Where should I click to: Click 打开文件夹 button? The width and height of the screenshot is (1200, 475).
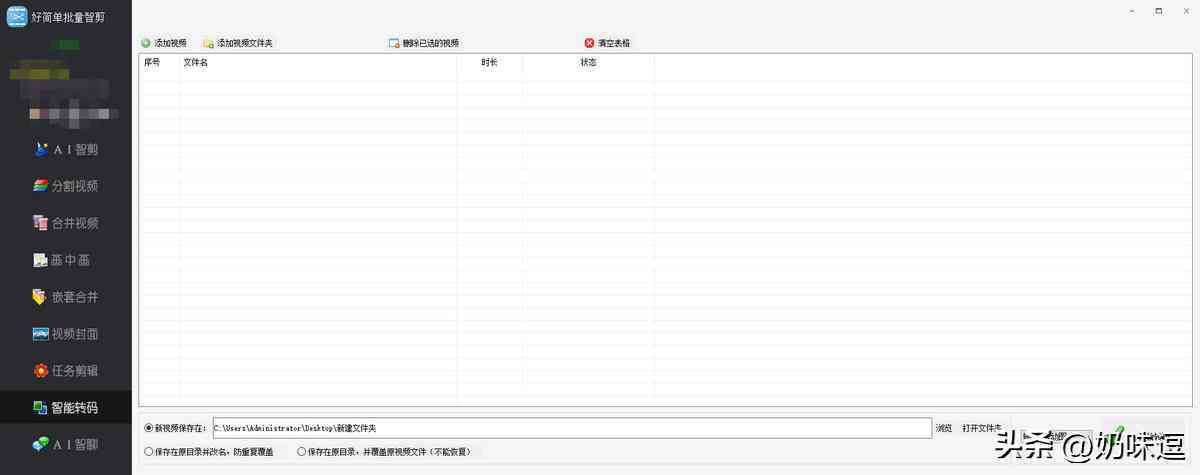[982, 428]
